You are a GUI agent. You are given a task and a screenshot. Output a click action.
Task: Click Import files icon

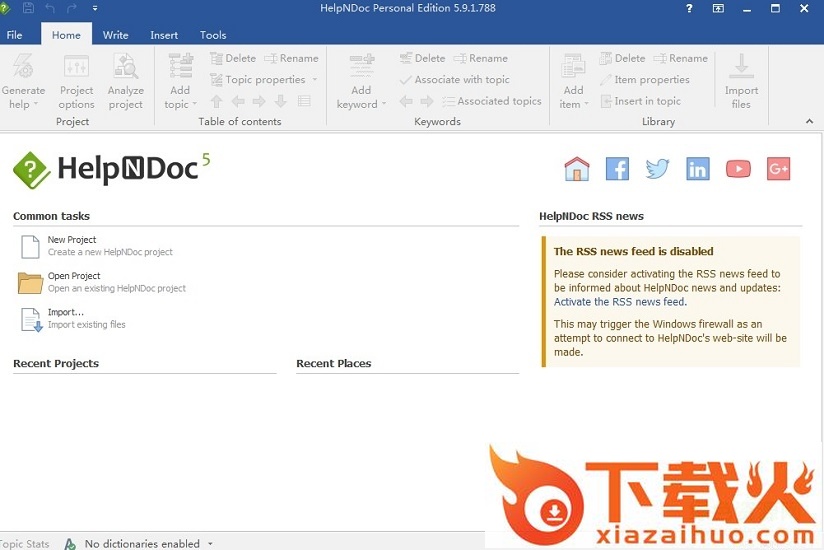[741, 67]
